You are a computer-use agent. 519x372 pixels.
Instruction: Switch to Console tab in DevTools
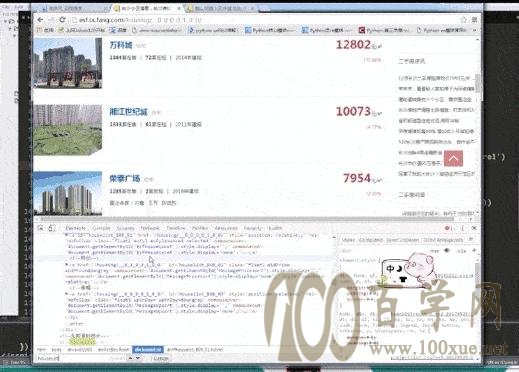point(101,228)
